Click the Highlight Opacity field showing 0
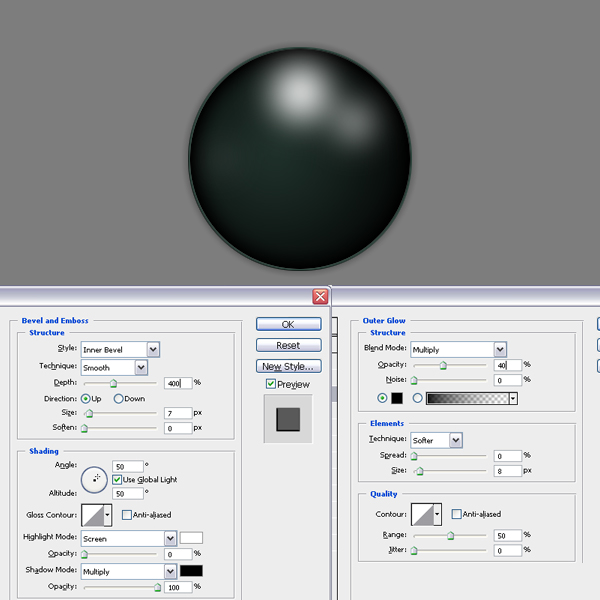The image size is (600, 600). click(x=178, y=554)
